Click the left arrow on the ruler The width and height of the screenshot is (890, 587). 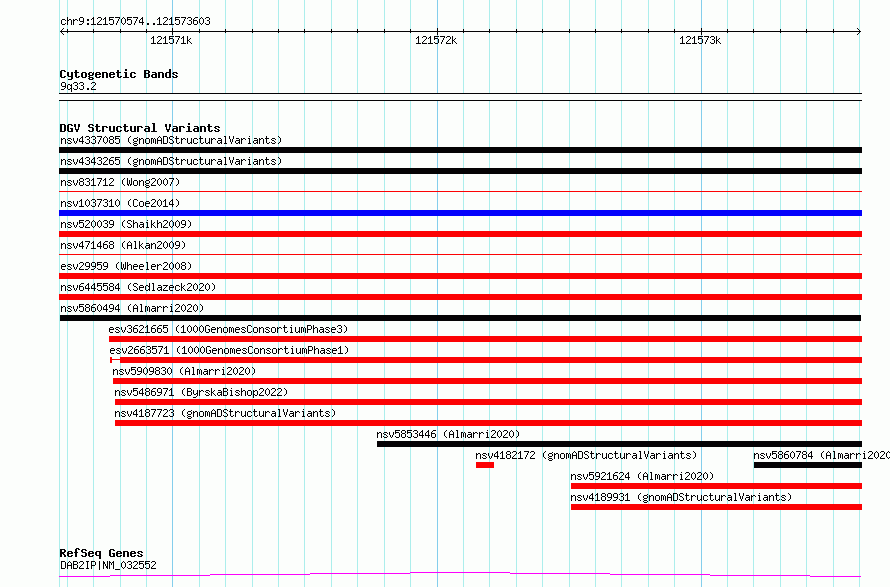(62, 32)
